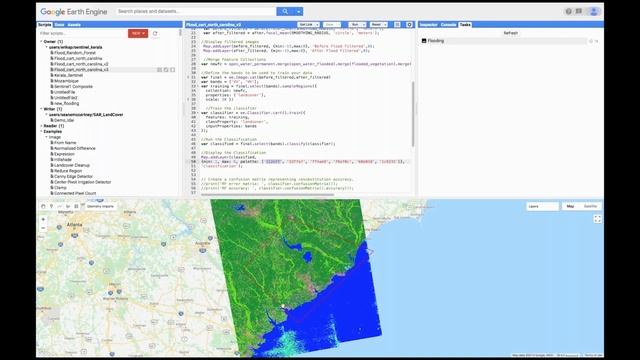Switch to the Tasks tab

tap(465, 25)
